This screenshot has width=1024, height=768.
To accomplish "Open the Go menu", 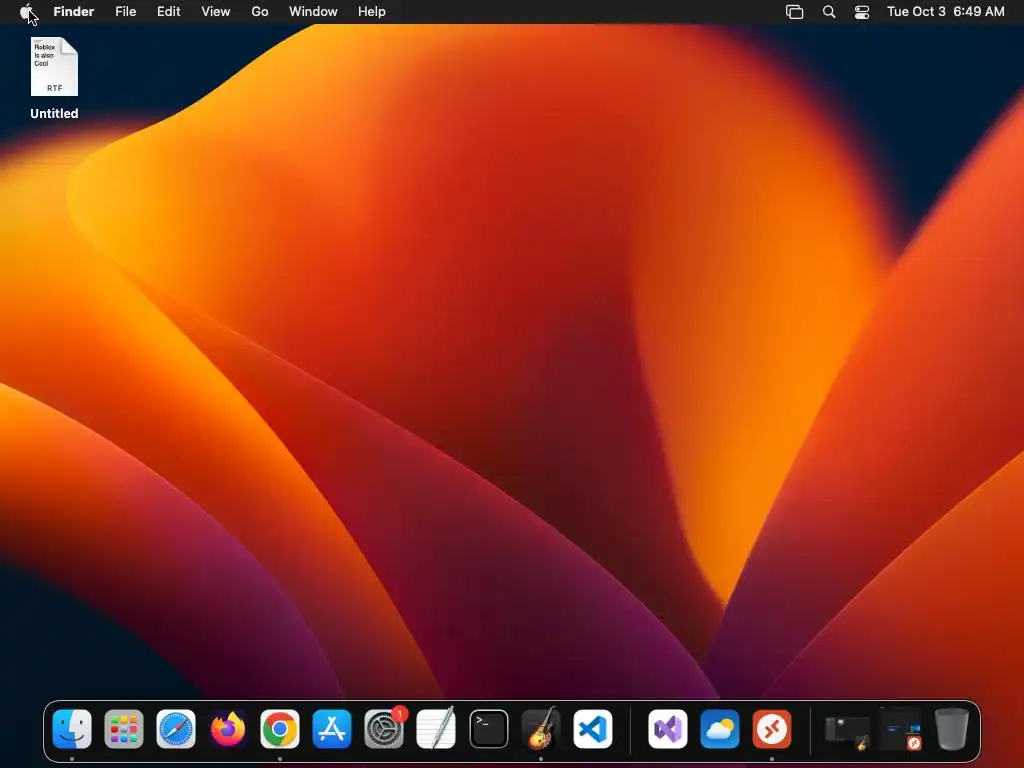I will point(260,12).
